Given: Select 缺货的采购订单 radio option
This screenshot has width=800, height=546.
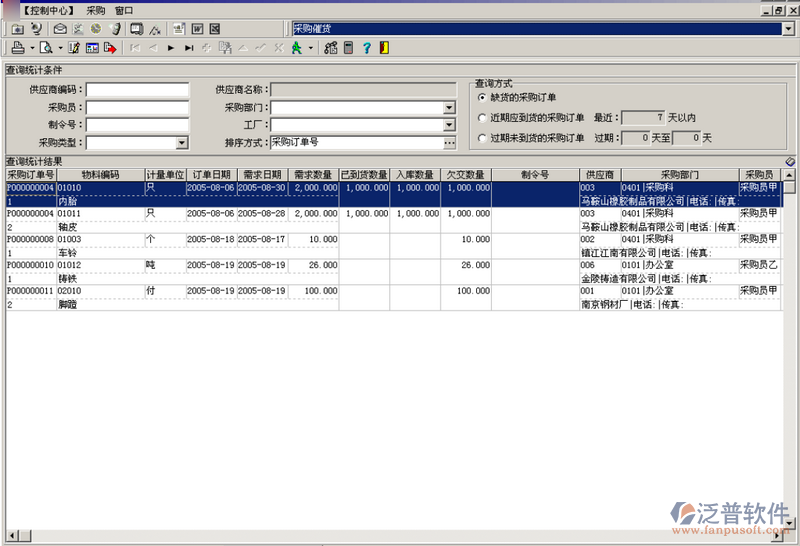Looking at the screenshot, I should click(482, 98).
